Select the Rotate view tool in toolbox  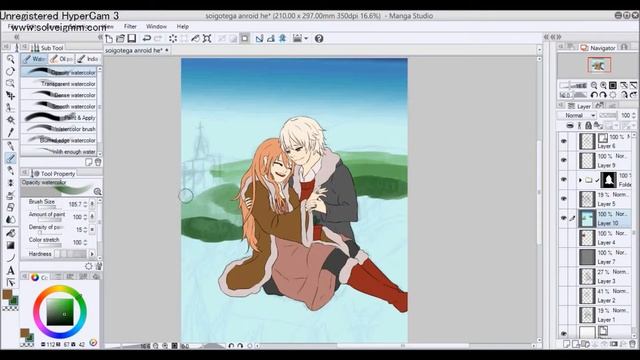point(10,71)
